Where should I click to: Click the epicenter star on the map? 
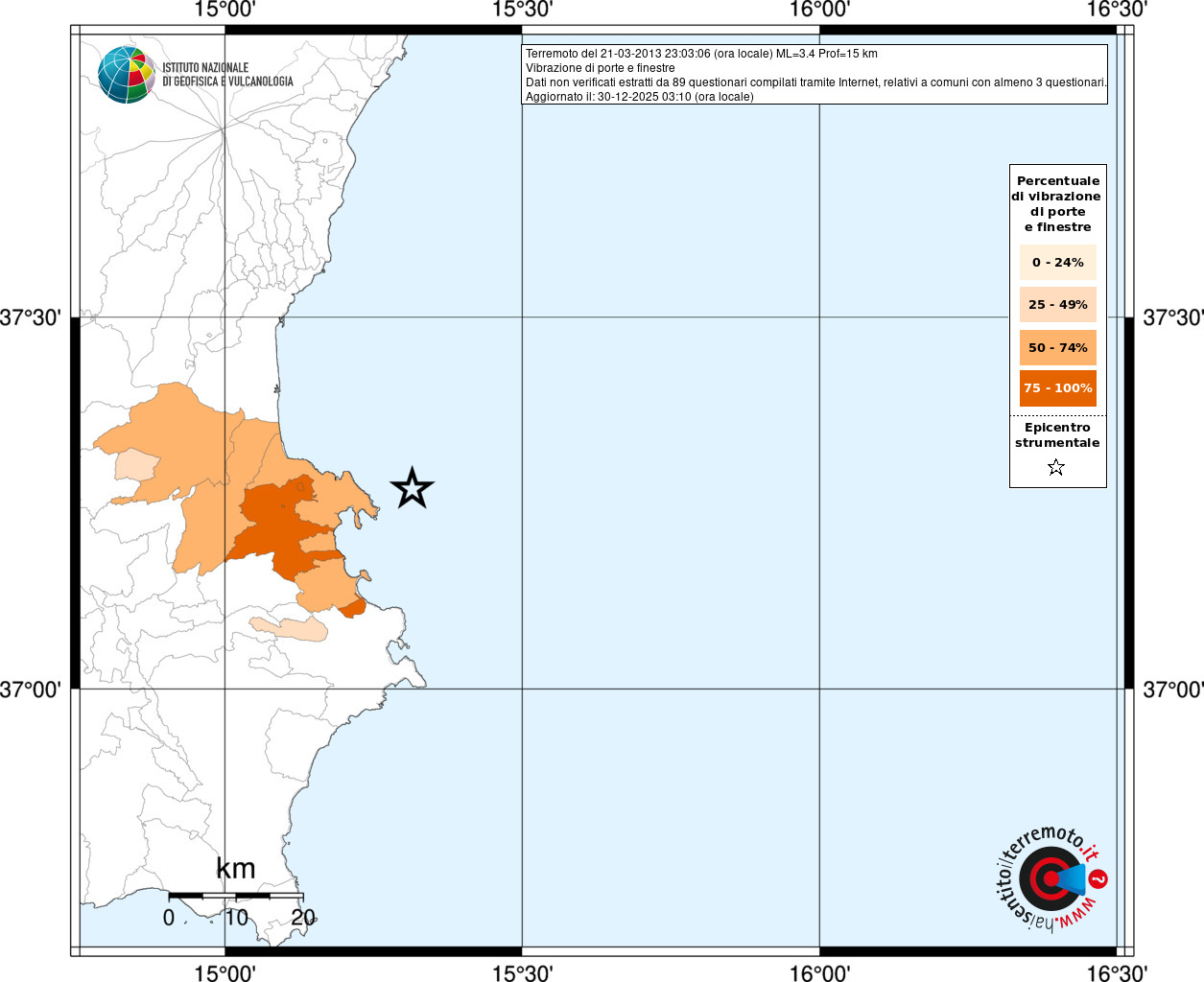click(x=413, y=488)
